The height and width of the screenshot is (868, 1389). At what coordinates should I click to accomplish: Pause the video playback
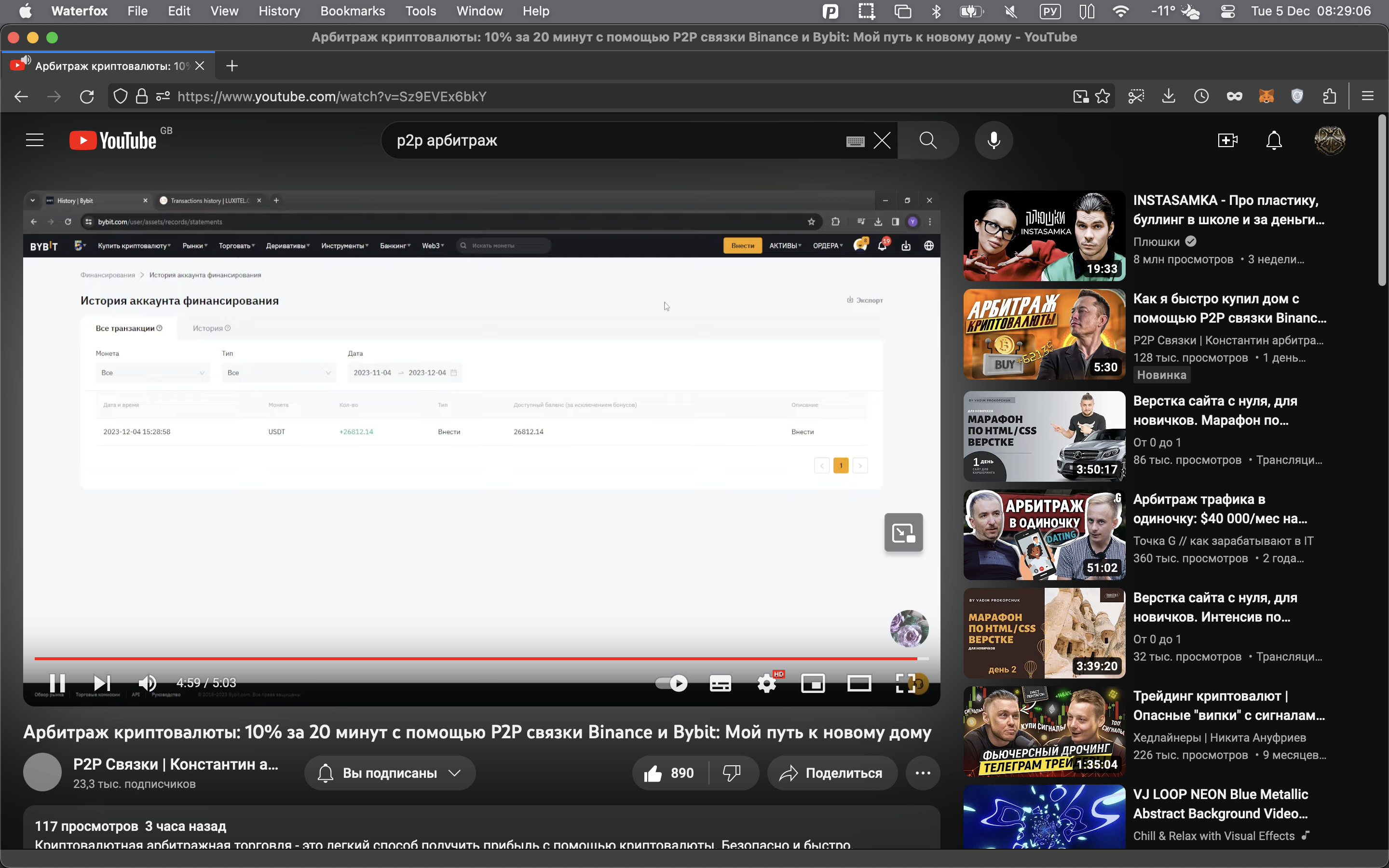click(57, 682)
